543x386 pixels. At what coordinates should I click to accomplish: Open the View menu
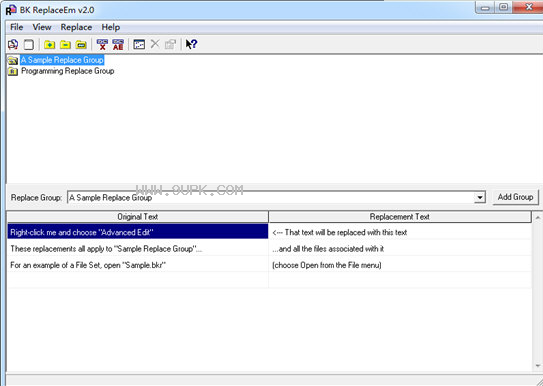42,27
